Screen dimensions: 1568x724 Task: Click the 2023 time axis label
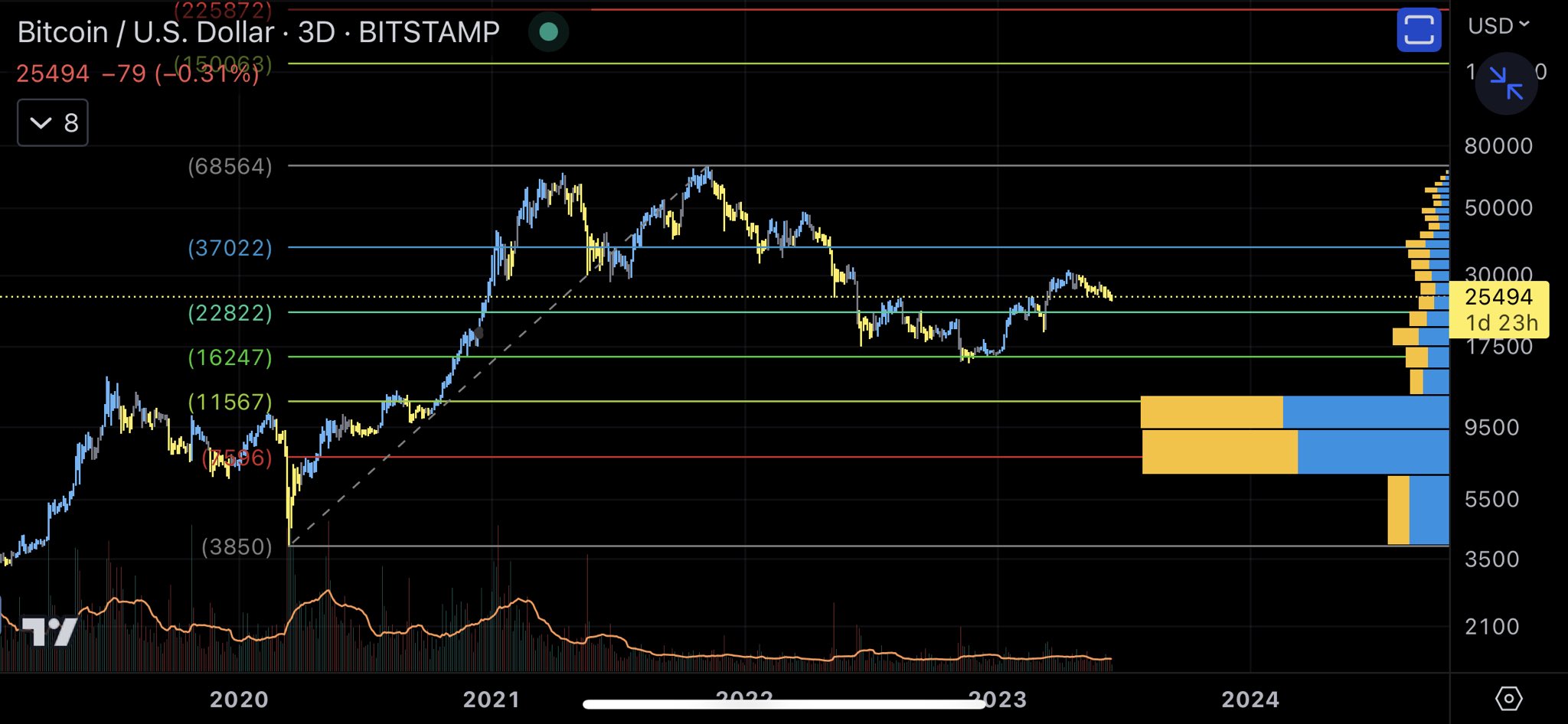(x=998, y=700)
